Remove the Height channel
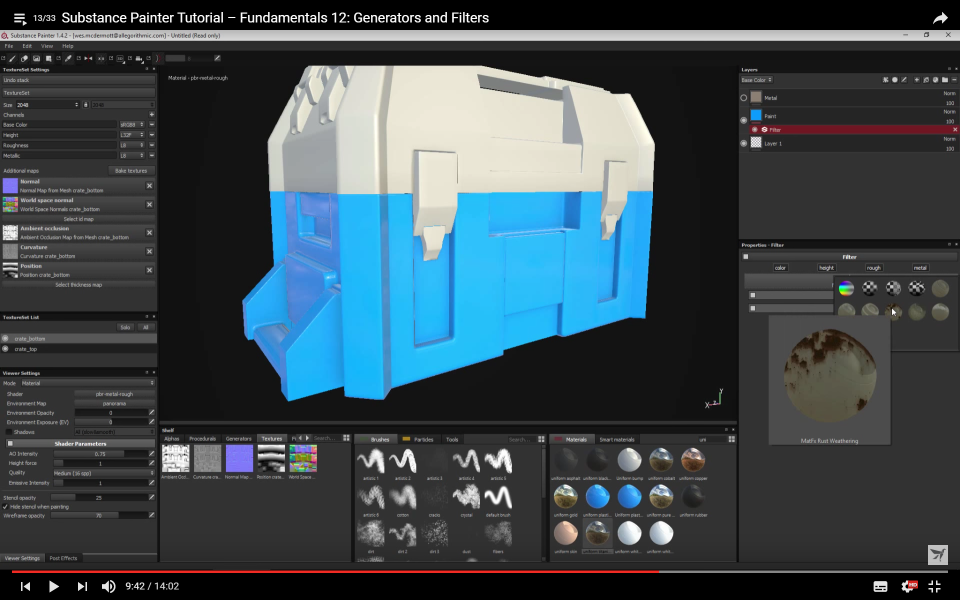 click(x=151, y=135)
